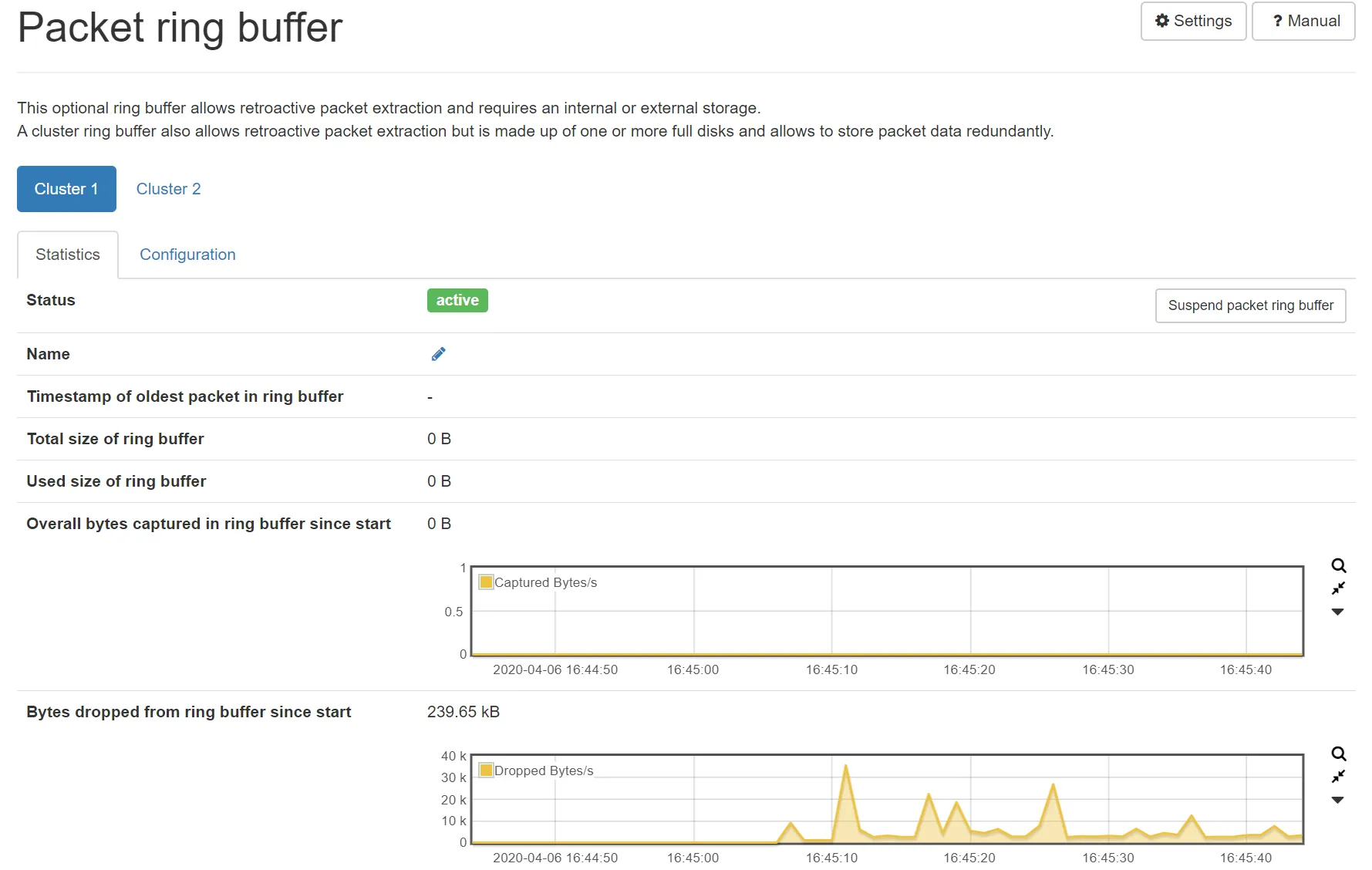Open the Configuration tab

pos(187,255)
